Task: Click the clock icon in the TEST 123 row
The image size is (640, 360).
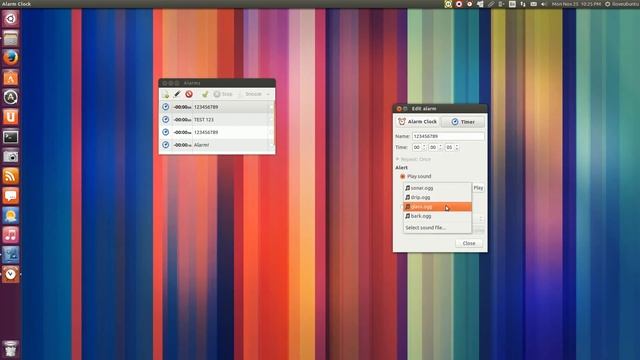Action: click(x=166, y=120)
